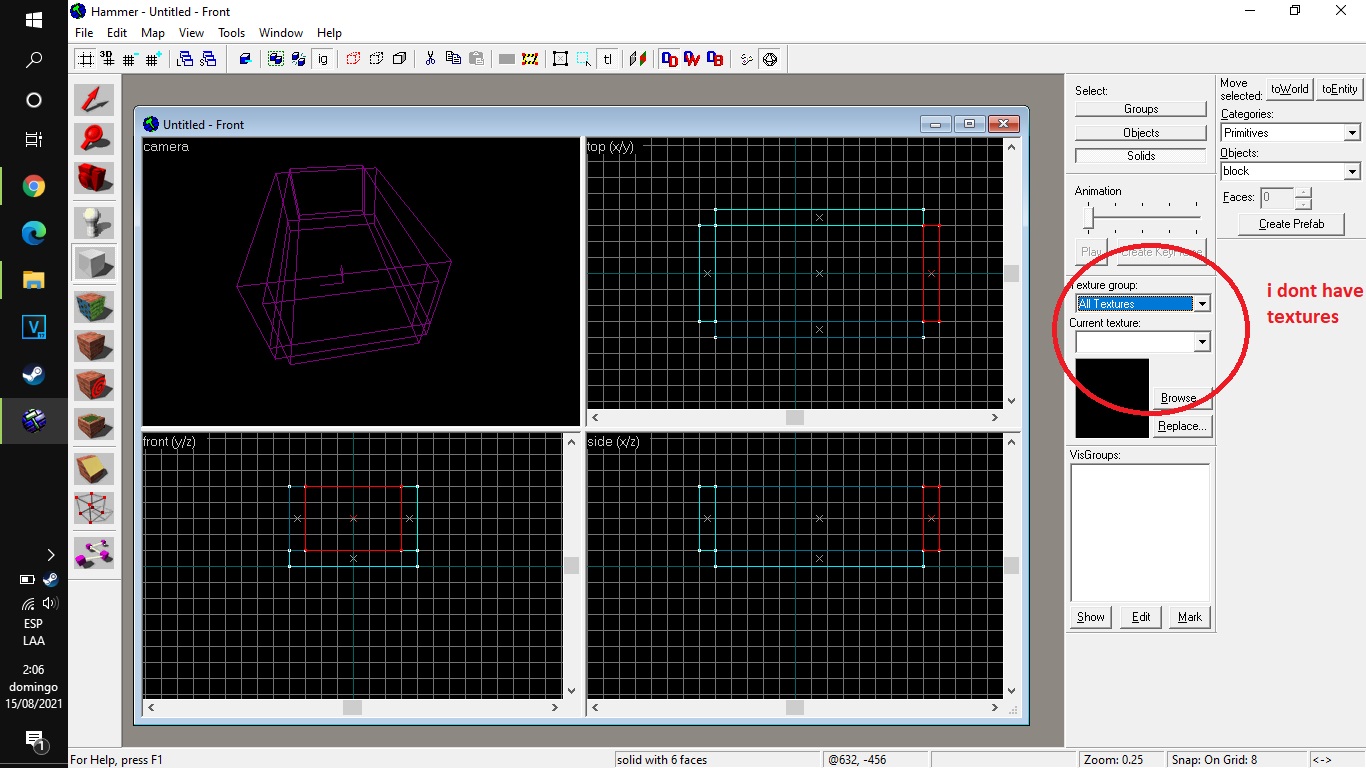The image size is (1366, 768).
Task: Click the green-topped brick cube tool
Action: 94,423
